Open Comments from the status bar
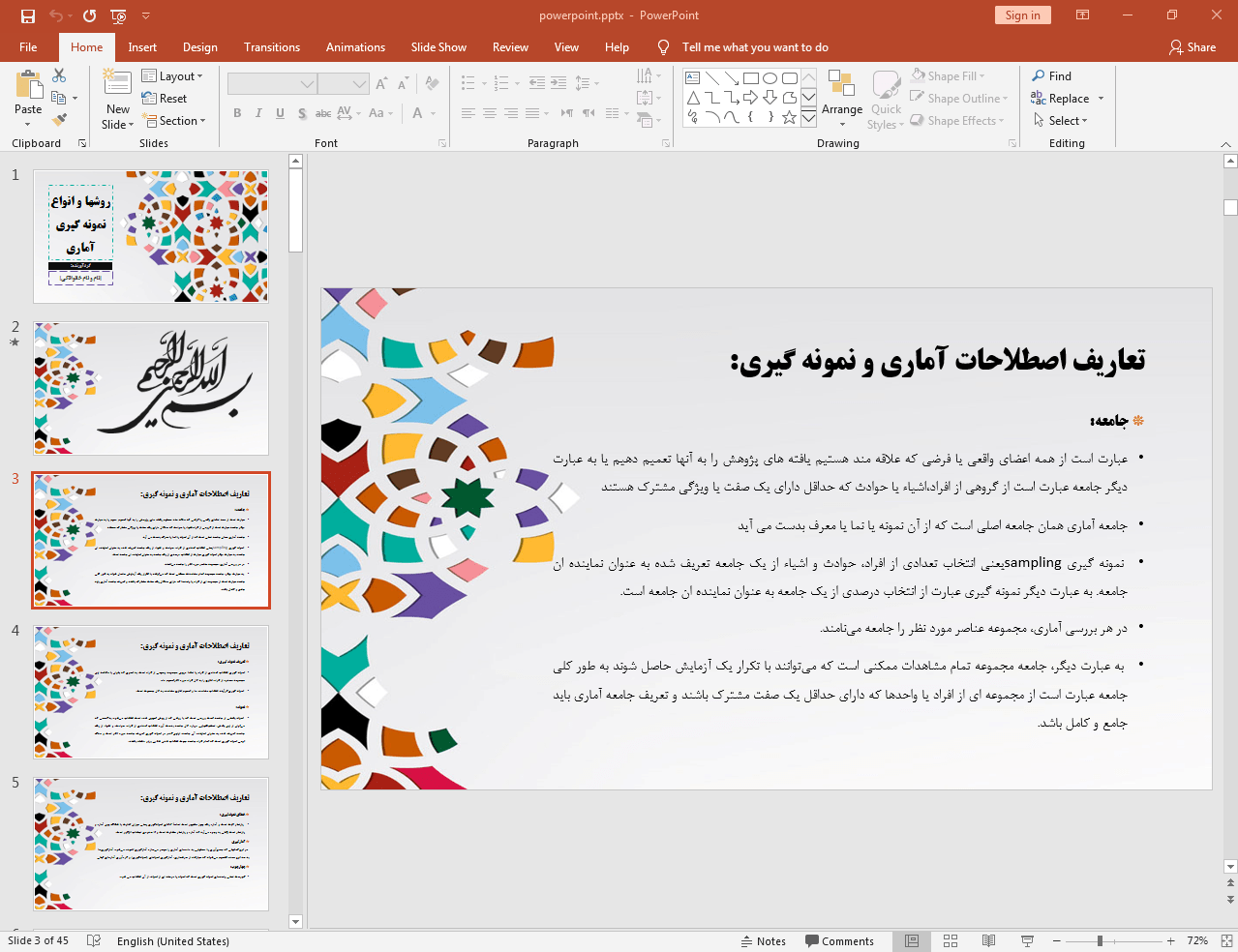The width and height of the screenshot is (1238, 952). click(840, 940)
